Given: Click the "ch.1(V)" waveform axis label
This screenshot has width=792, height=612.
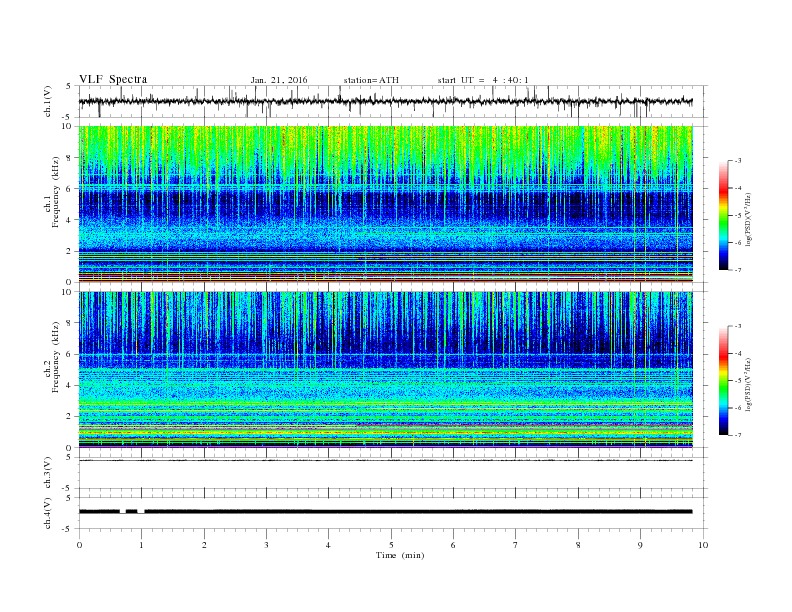Looking at the screenshot, I should 48,101.
